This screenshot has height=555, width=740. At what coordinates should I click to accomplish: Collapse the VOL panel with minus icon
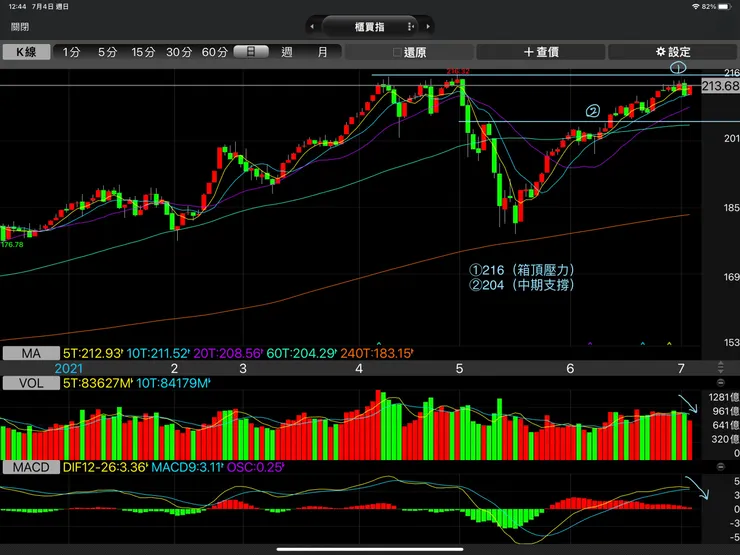coord(721,383)
